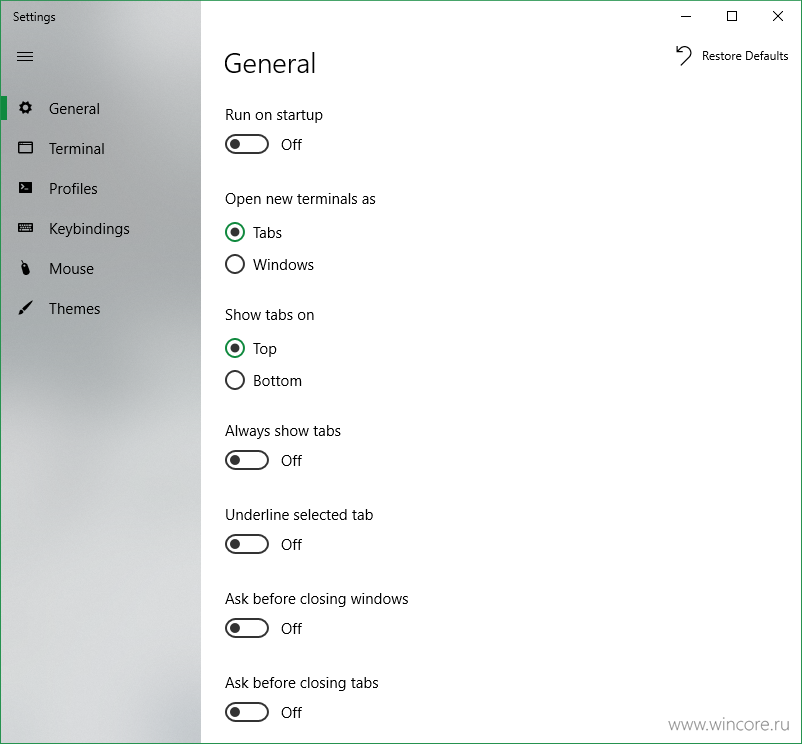Toggle Run on startup switch

[247, 144]
